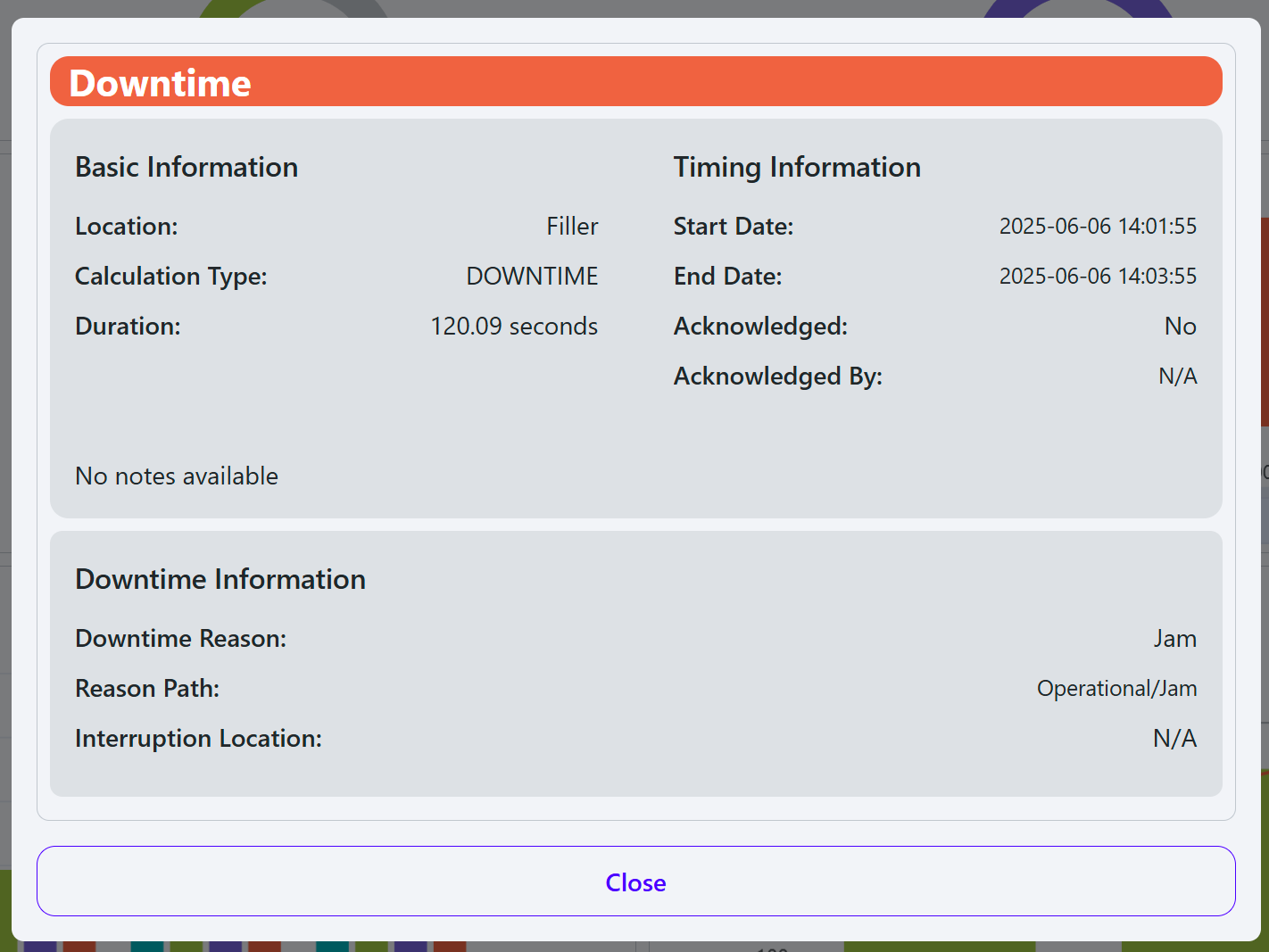Select the Start Date 2025-06-06 14:01:55
The height and width of the screenshot is (952, 1269).
[1098, 227]
